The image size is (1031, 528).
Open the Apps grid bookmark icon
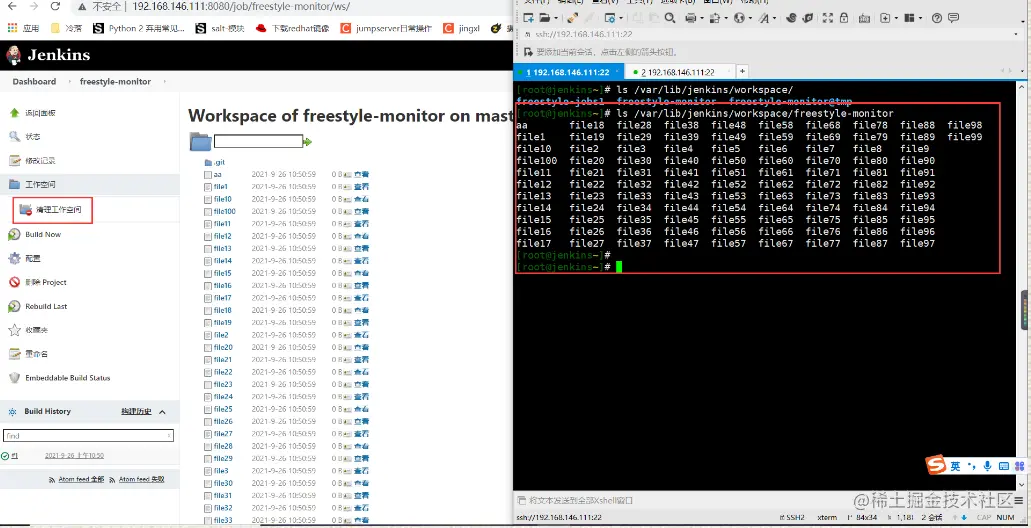pyautogui.click(x=11, y=28)
